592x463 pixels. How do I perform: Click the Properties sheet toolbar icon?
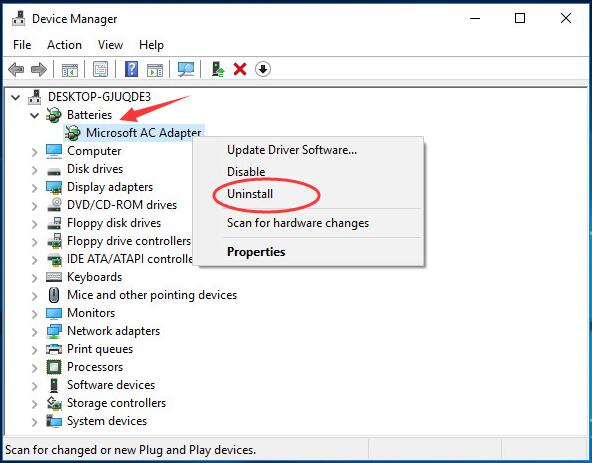(100, 69)
